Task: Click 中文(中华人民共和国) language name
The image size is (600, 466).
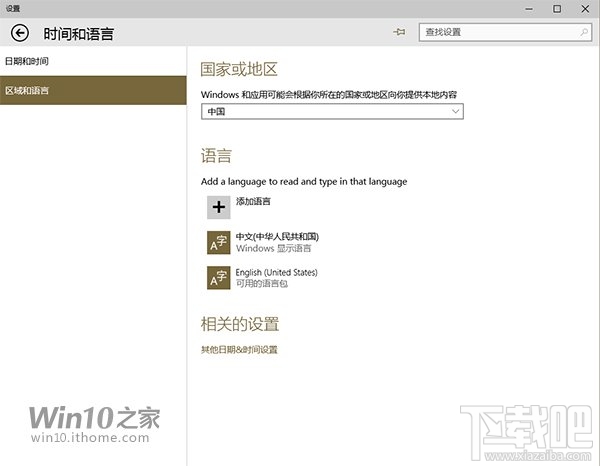Action: (x=277, y=236)
